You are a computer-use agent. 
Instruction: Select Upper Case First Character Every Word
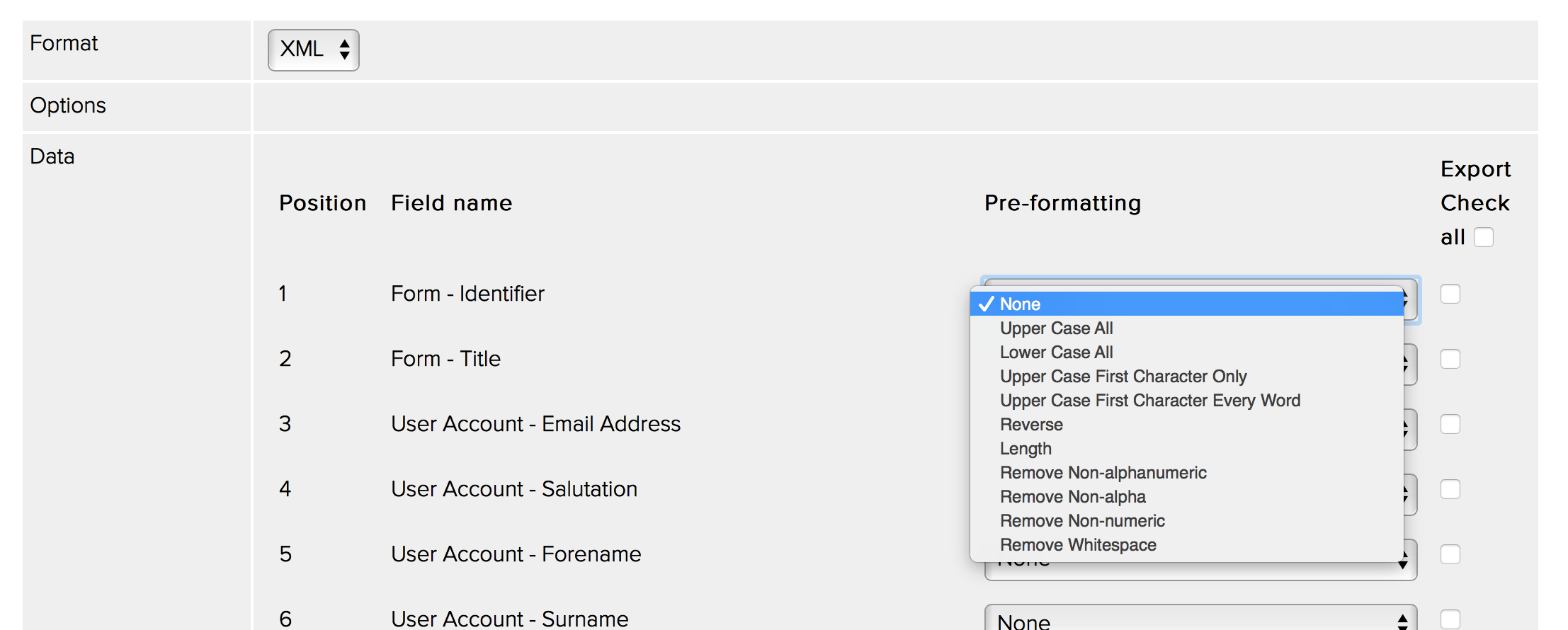(x=1149, y=401)
